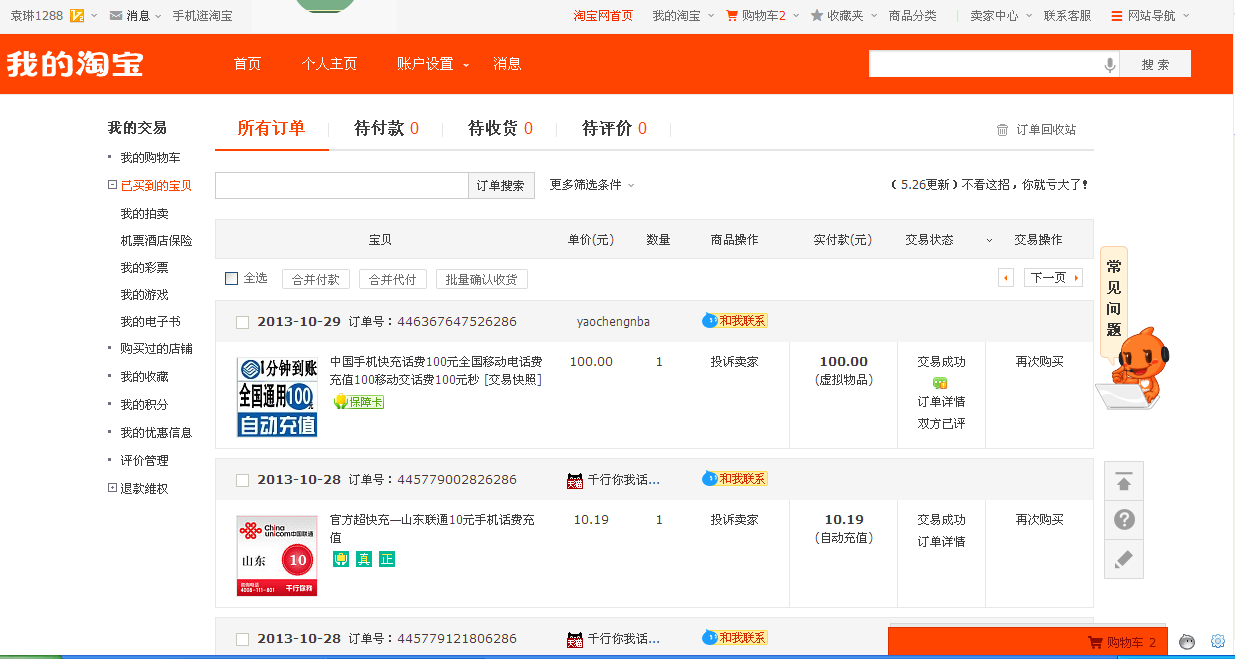Open the help question mark icon

click(1123, 520)
